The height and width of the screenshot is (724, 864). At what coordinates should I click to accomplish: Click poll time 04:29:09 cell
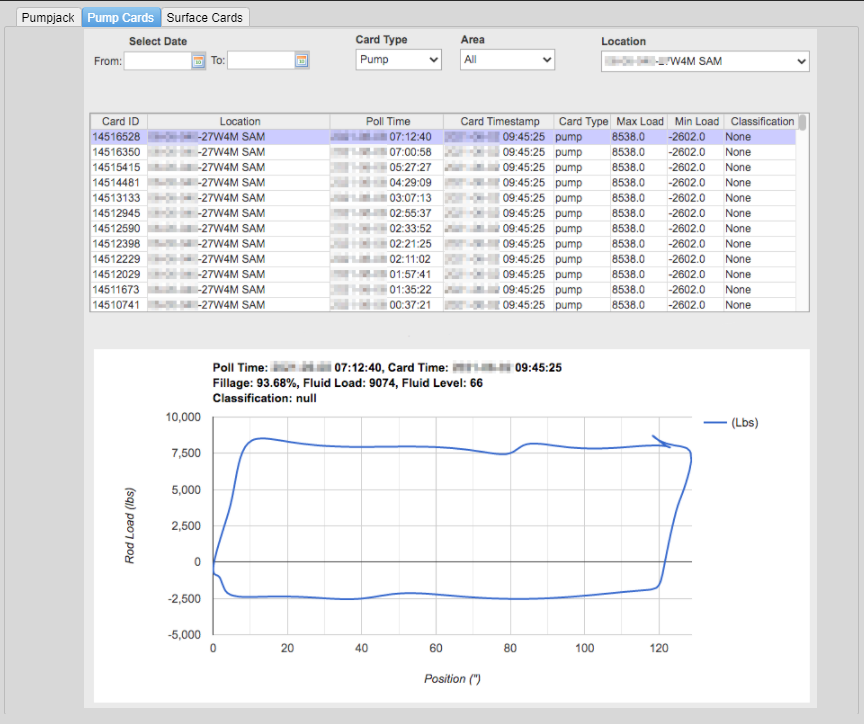click(387, 183)
